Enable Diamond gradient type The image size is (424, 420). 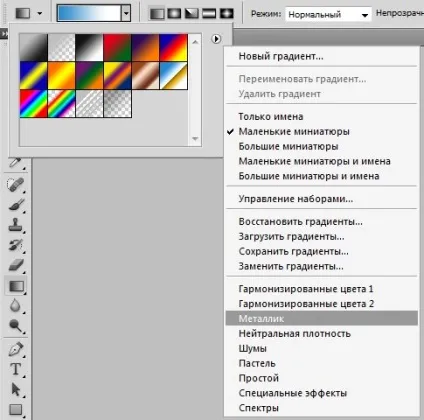[x=226, y=14]
